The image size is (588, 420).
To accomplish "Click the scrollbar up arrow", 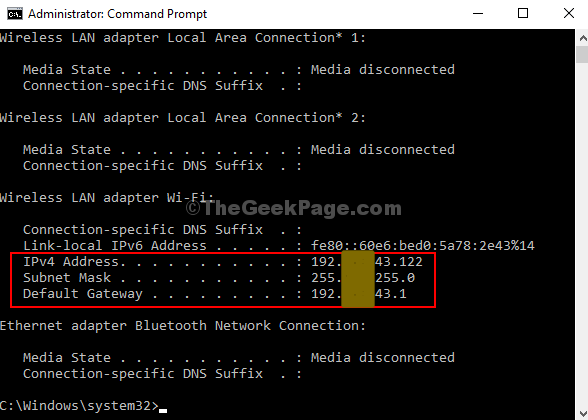I will [582, 38].
